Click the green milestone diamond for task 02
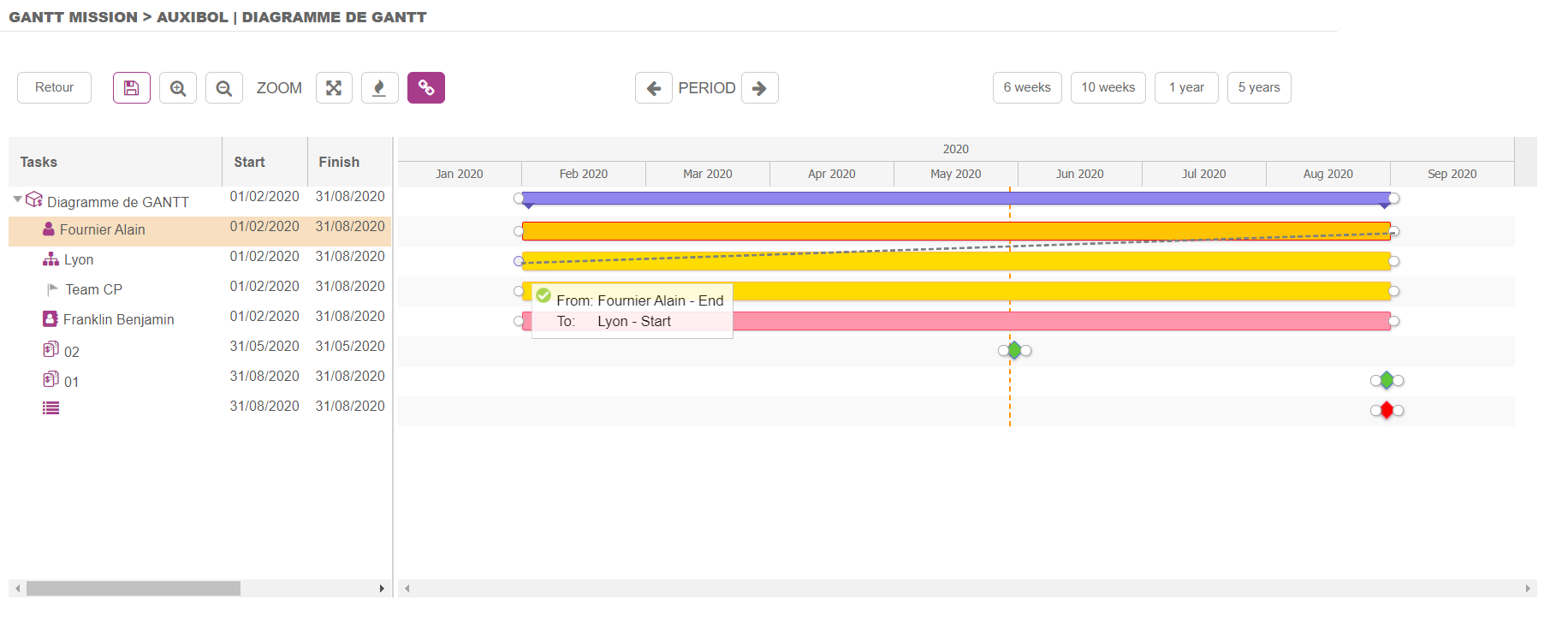This screenshot has height=624, width=1568. [1014, 350]
